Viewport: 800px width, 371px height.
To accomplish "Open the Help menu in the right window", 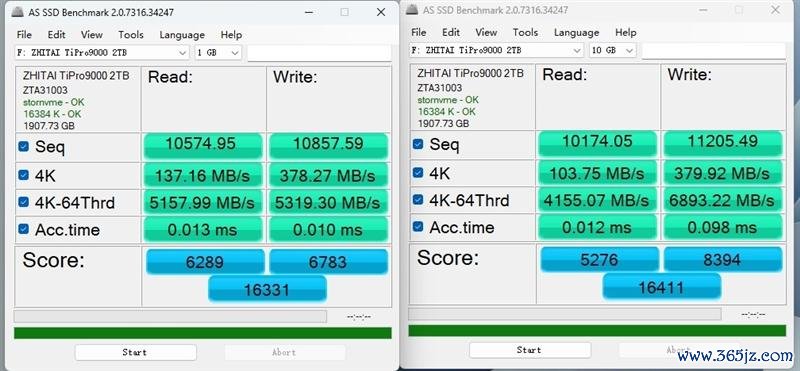I will 626,32.
